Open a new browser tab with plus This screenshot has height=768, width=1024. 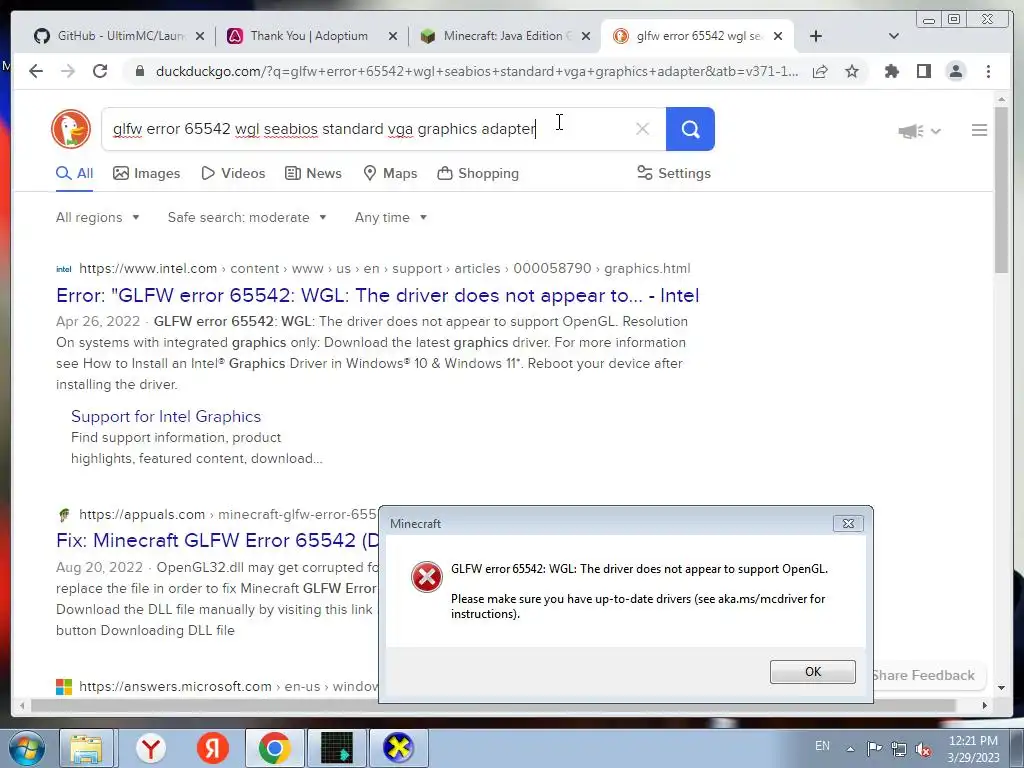pos(816,37)
